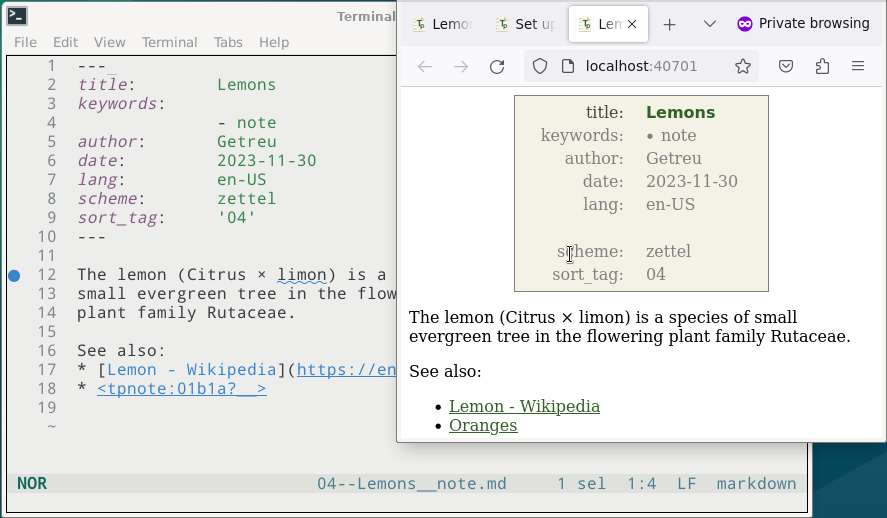Reload the localhost page
This screenshot has height=518, width=887.
pos(497,67)
